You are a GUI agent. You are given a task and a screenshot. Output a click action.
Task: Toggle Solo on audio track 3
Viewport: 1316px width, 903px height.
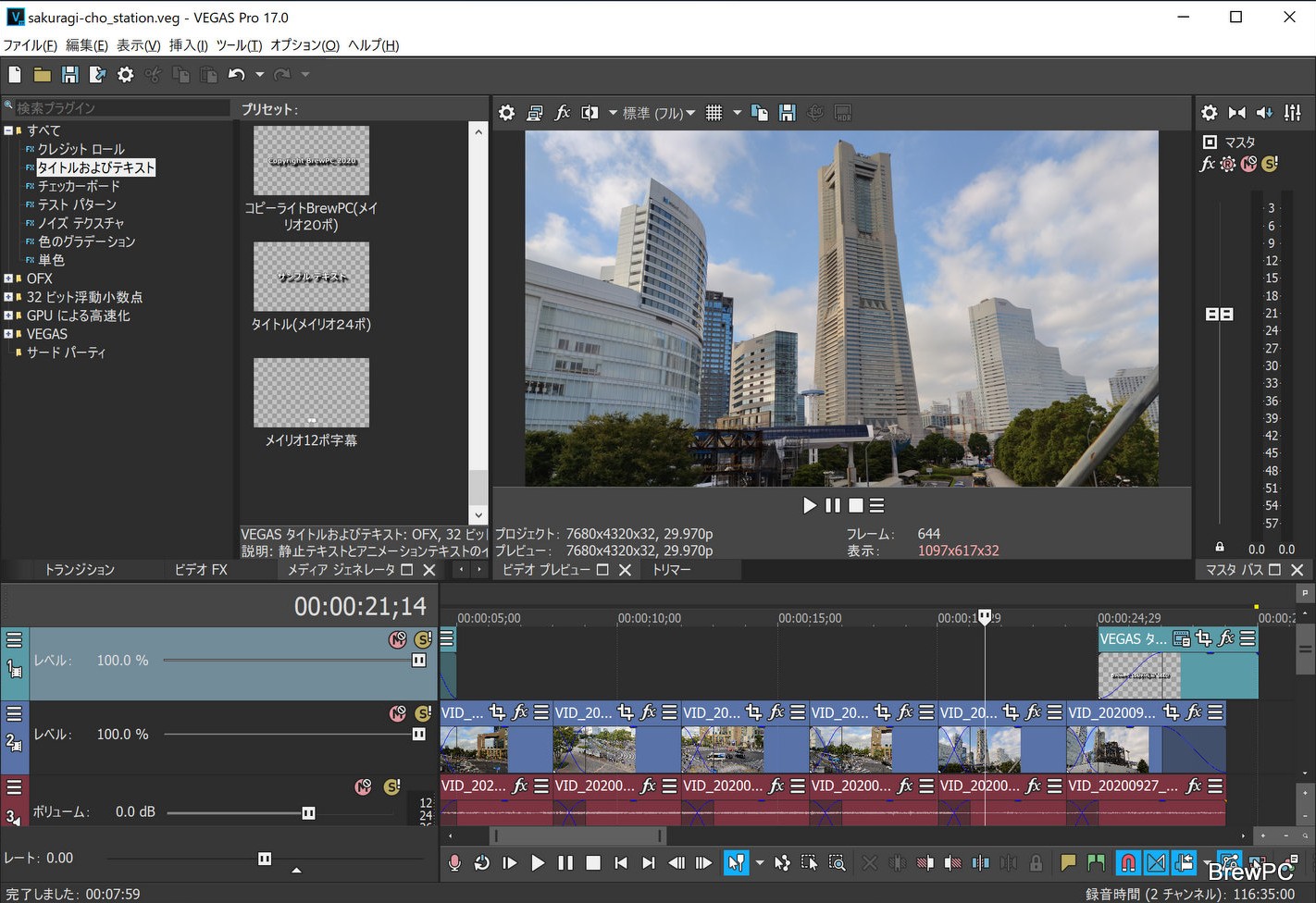[392, 786]
